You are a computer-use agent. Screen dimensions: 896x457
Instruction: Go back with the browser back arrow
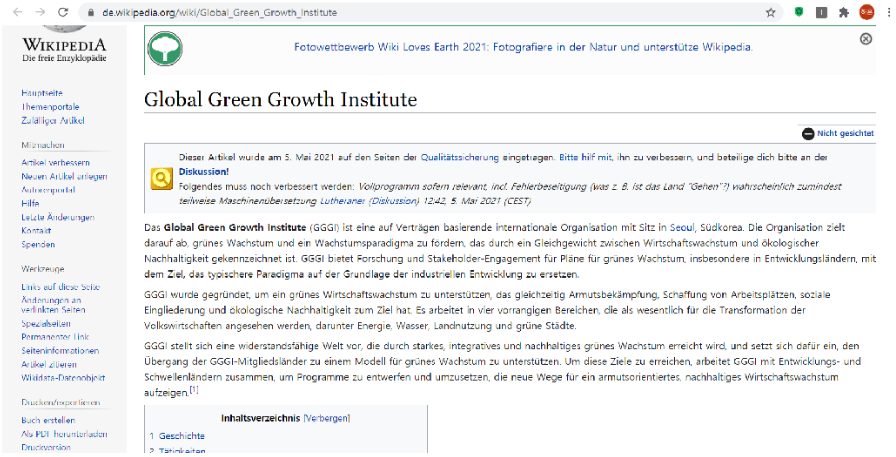coord(18,12)
